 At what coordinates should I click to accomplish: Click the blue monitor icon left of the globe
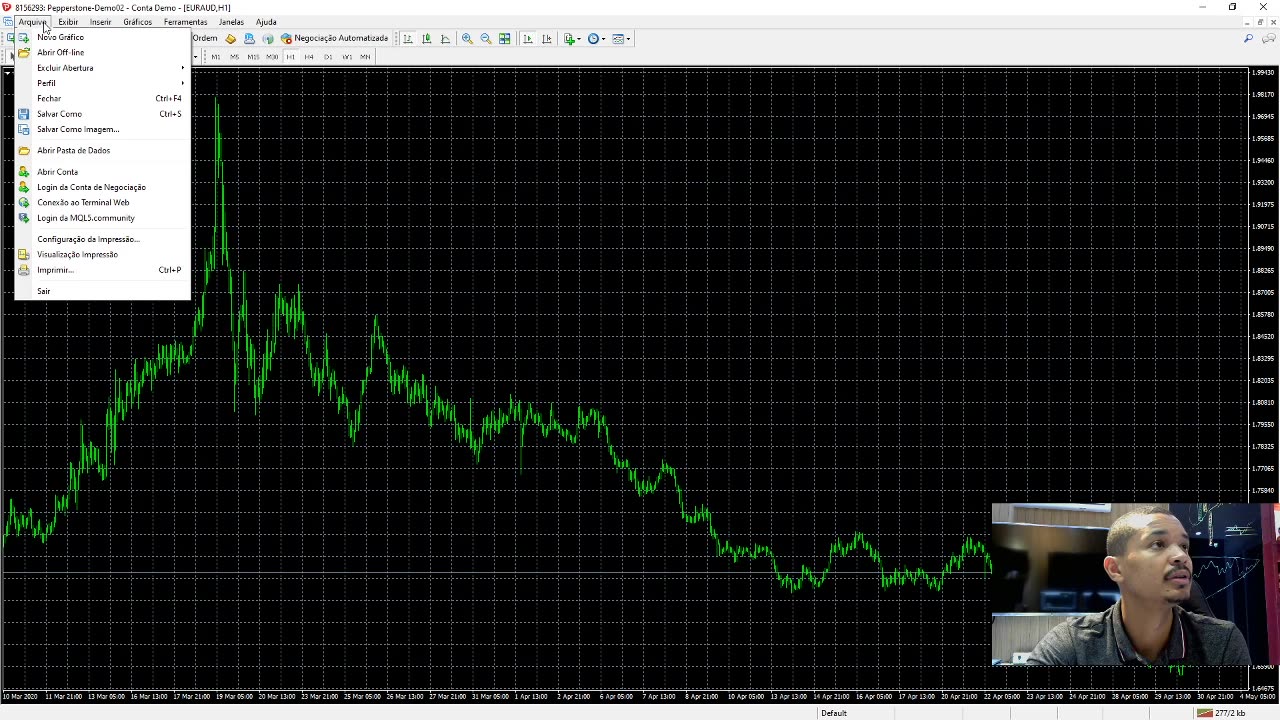pyautogui.click(x=249, y=39)
